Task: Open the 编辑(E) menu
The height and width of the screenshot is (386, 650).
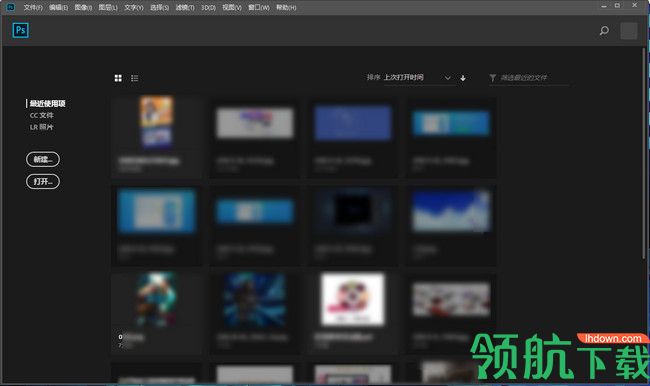Action: coord(58,7)
